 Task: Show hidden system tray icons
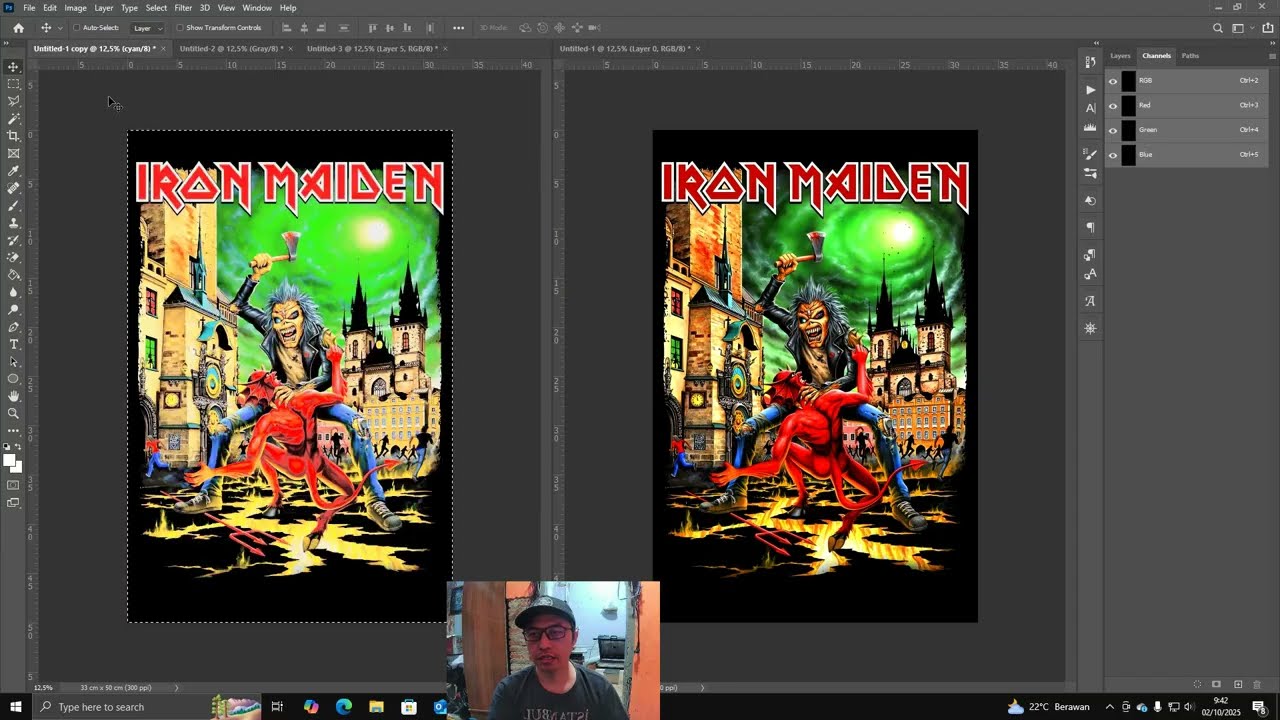point(1109,707)
